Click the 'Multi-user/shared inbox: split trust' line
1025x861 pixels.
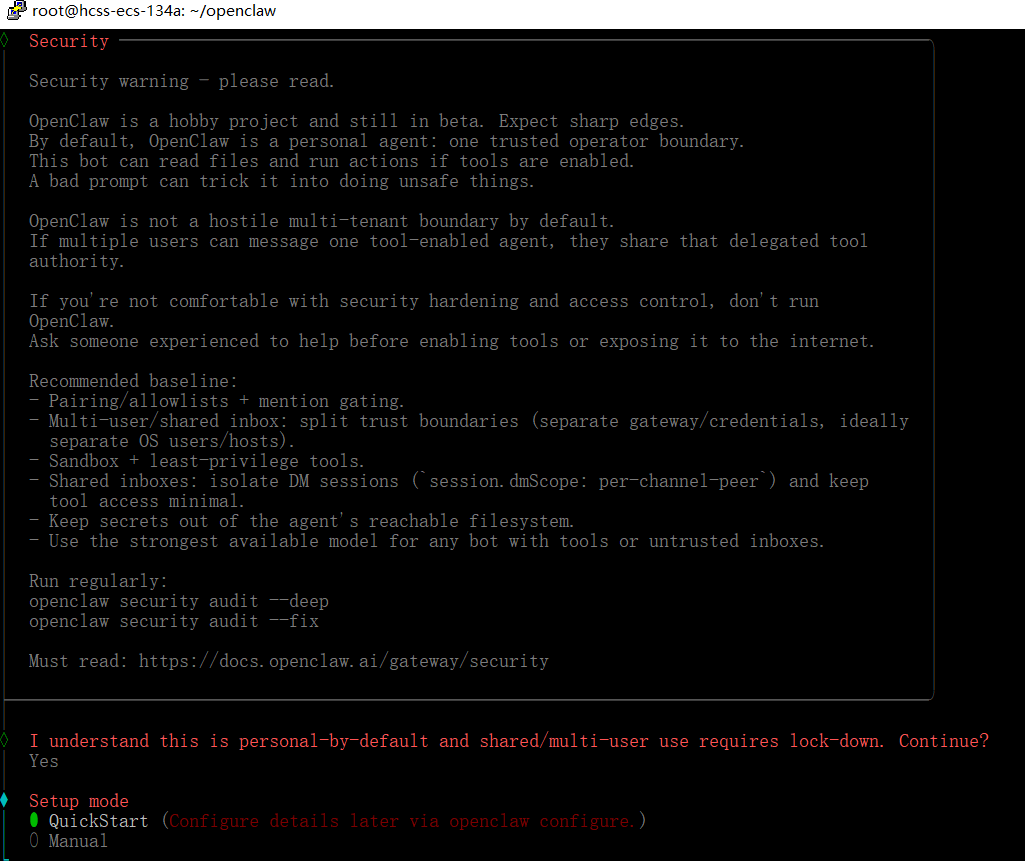[469, 431]
